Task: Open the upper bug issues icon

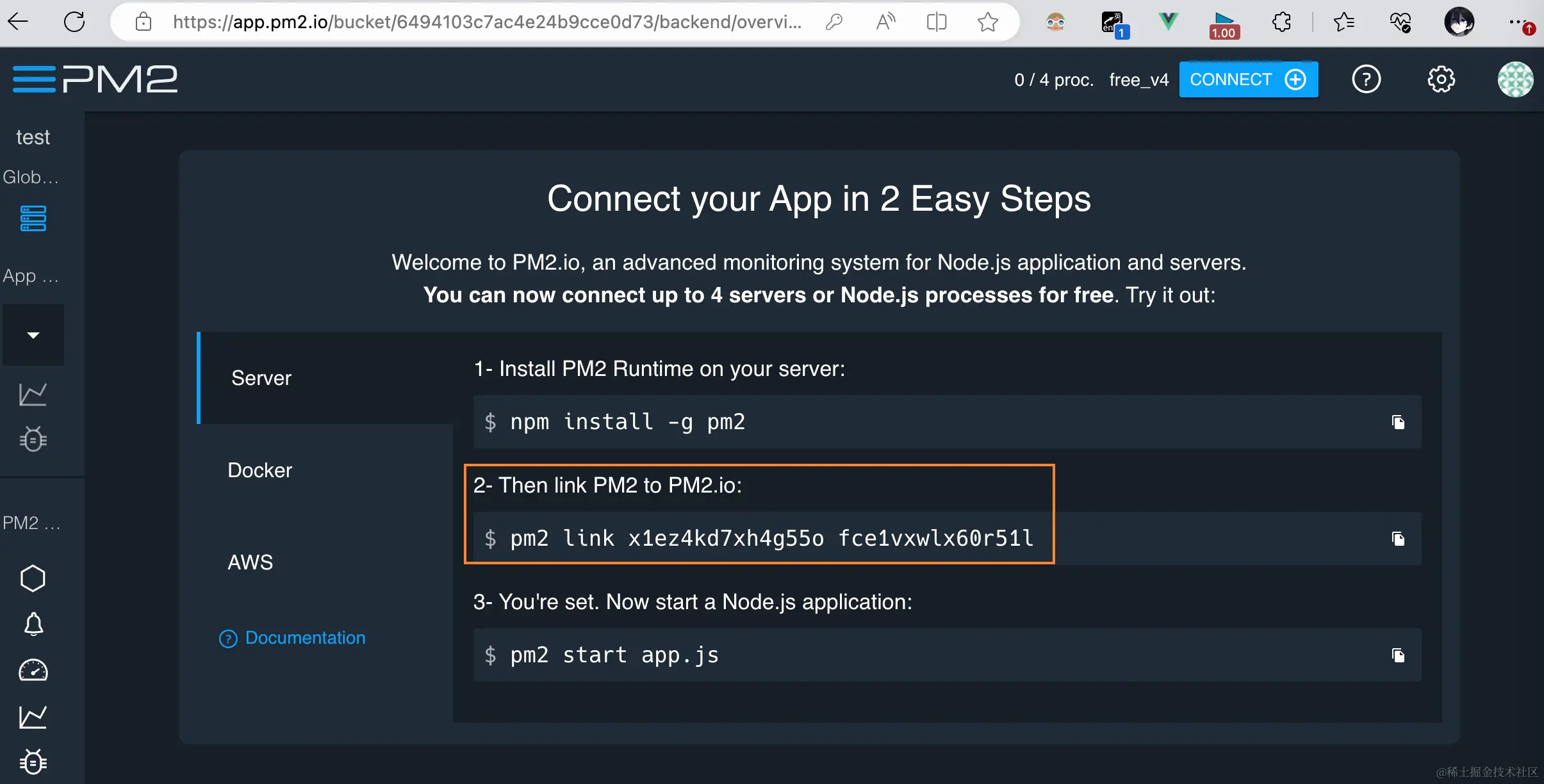Action: tap(33, 439)
